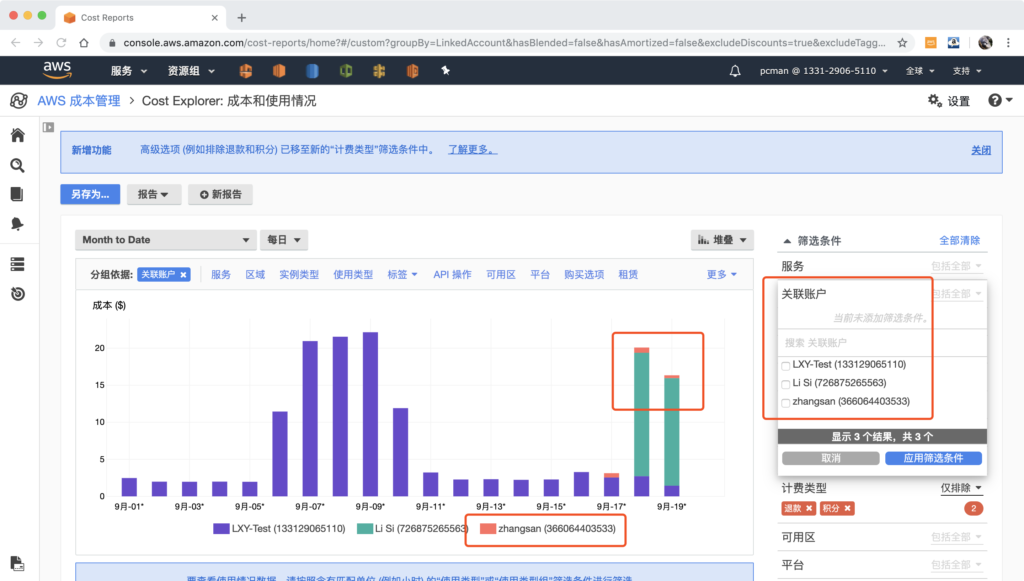Open the 每日 granularity dropdown
1024x581 pixels.
(283, 240)
